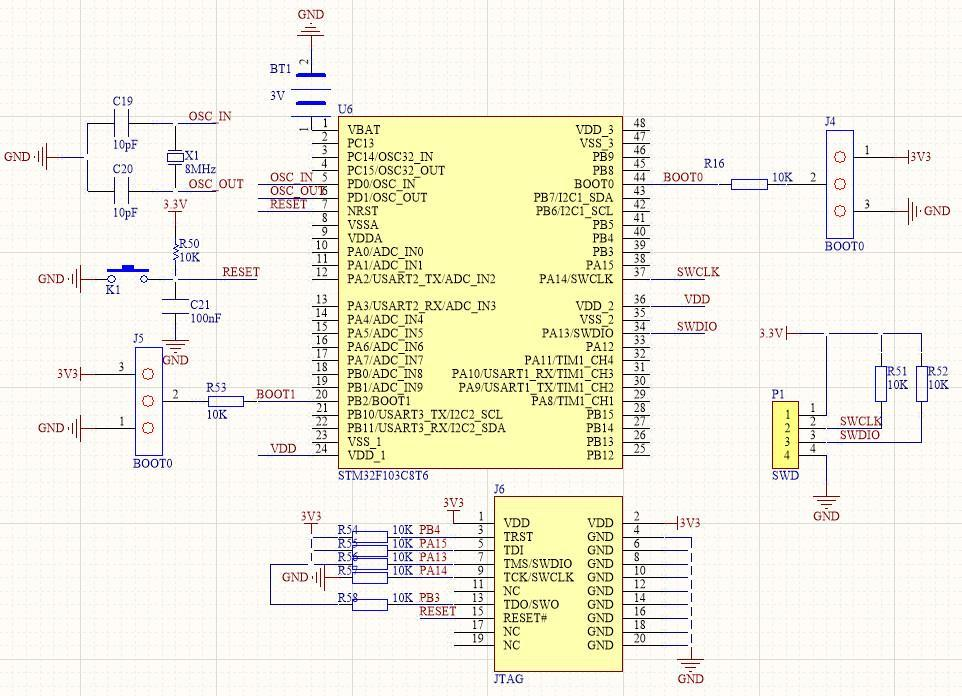Click the 3V battery value text

277,96
